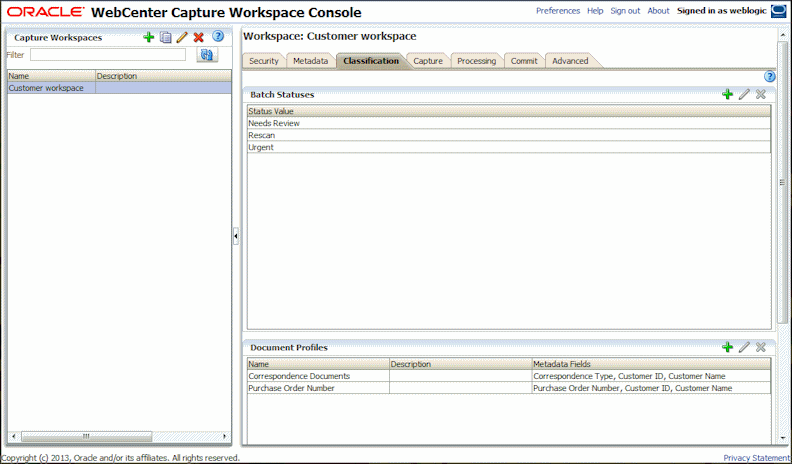Open Preferences link
This screenshot has height=464, width=792.
click(x=558, y=11)
